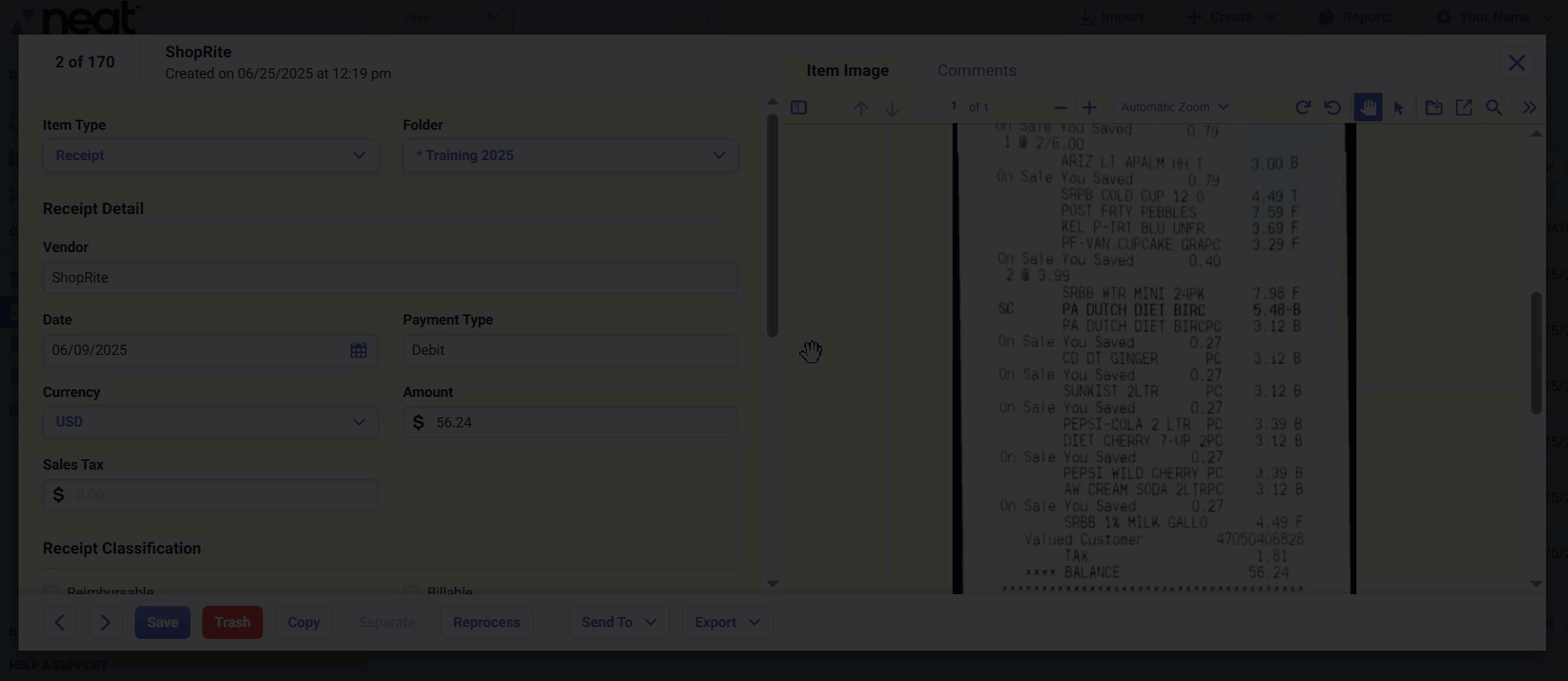Screen dimensions: 1568x681
Task: Select the hand pan tool
Action: pos(1367,108)
